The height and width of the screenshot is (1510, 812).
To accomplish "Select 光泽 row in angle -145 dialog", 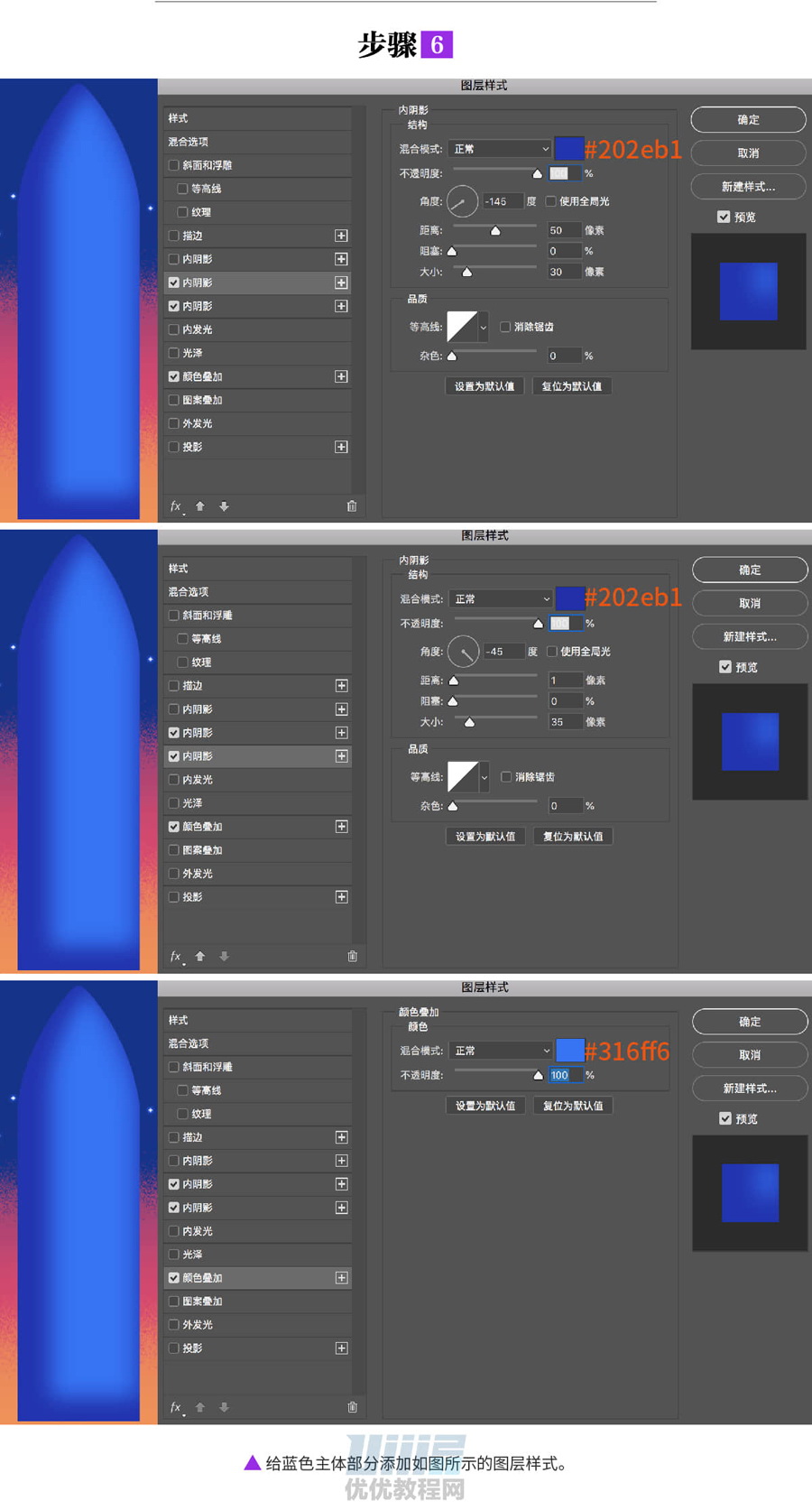I will [x=258, y=353].
